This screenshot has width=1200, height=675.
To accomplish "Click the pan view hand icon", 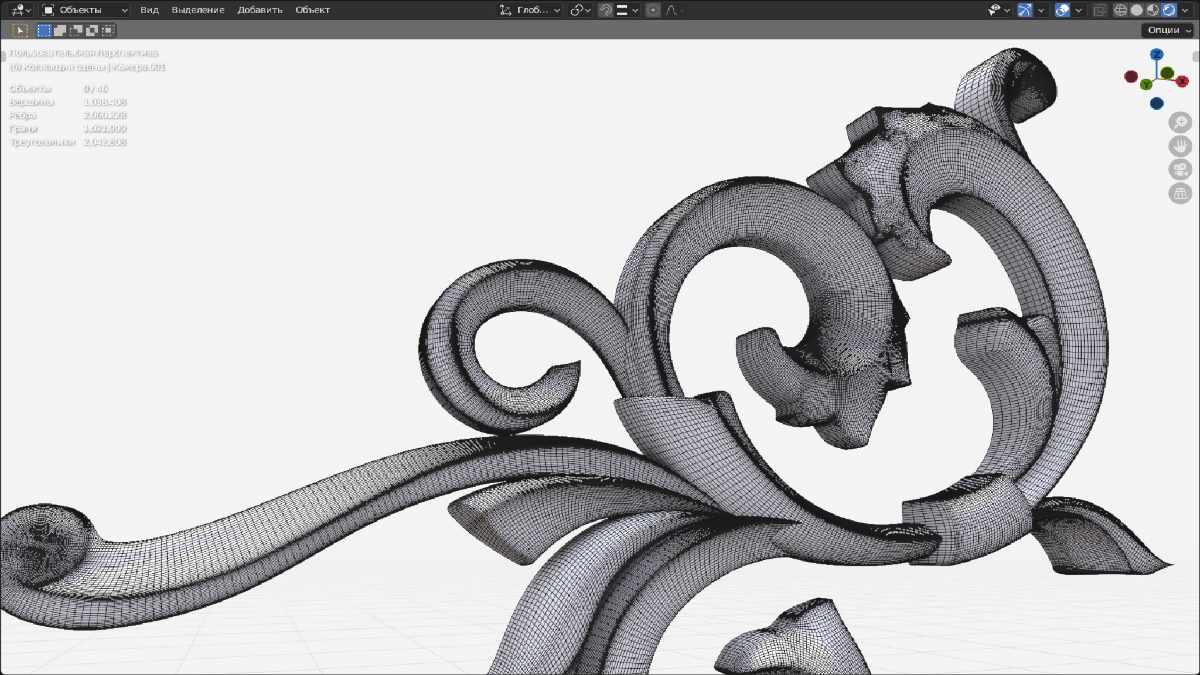I will pos(1180,146).
